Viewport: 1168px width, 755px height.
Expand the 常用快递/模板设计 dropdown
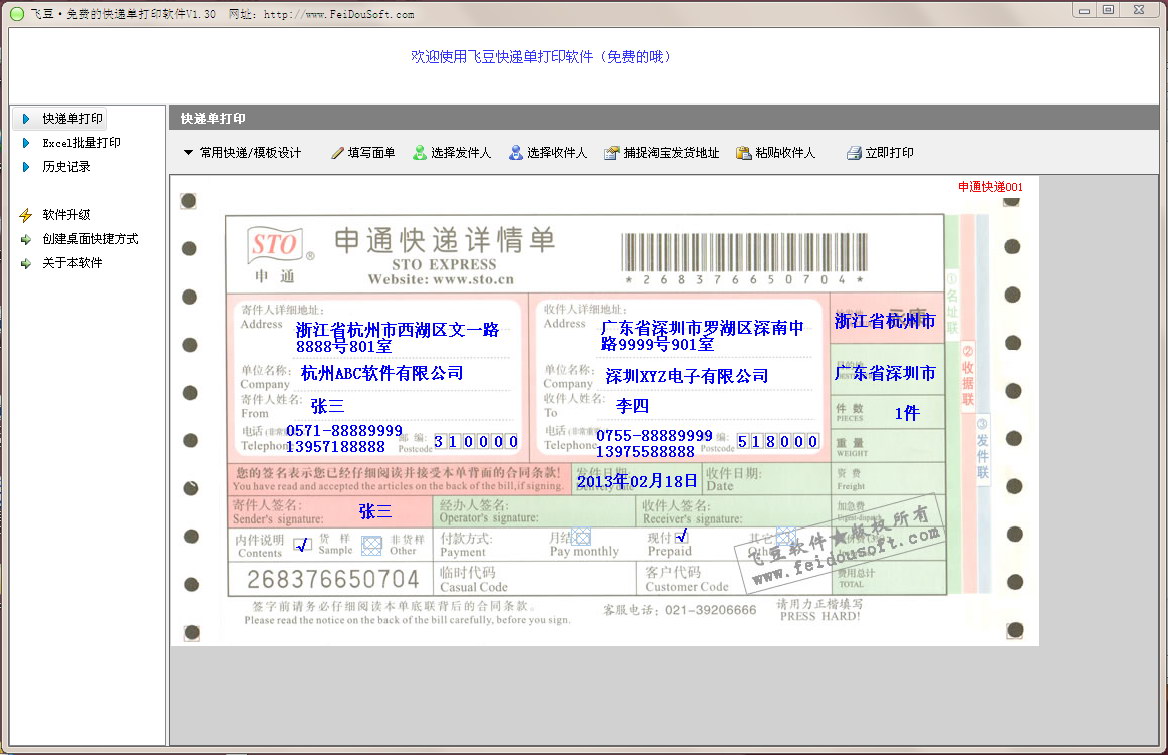pyautogui.click(x=242, y=153)
